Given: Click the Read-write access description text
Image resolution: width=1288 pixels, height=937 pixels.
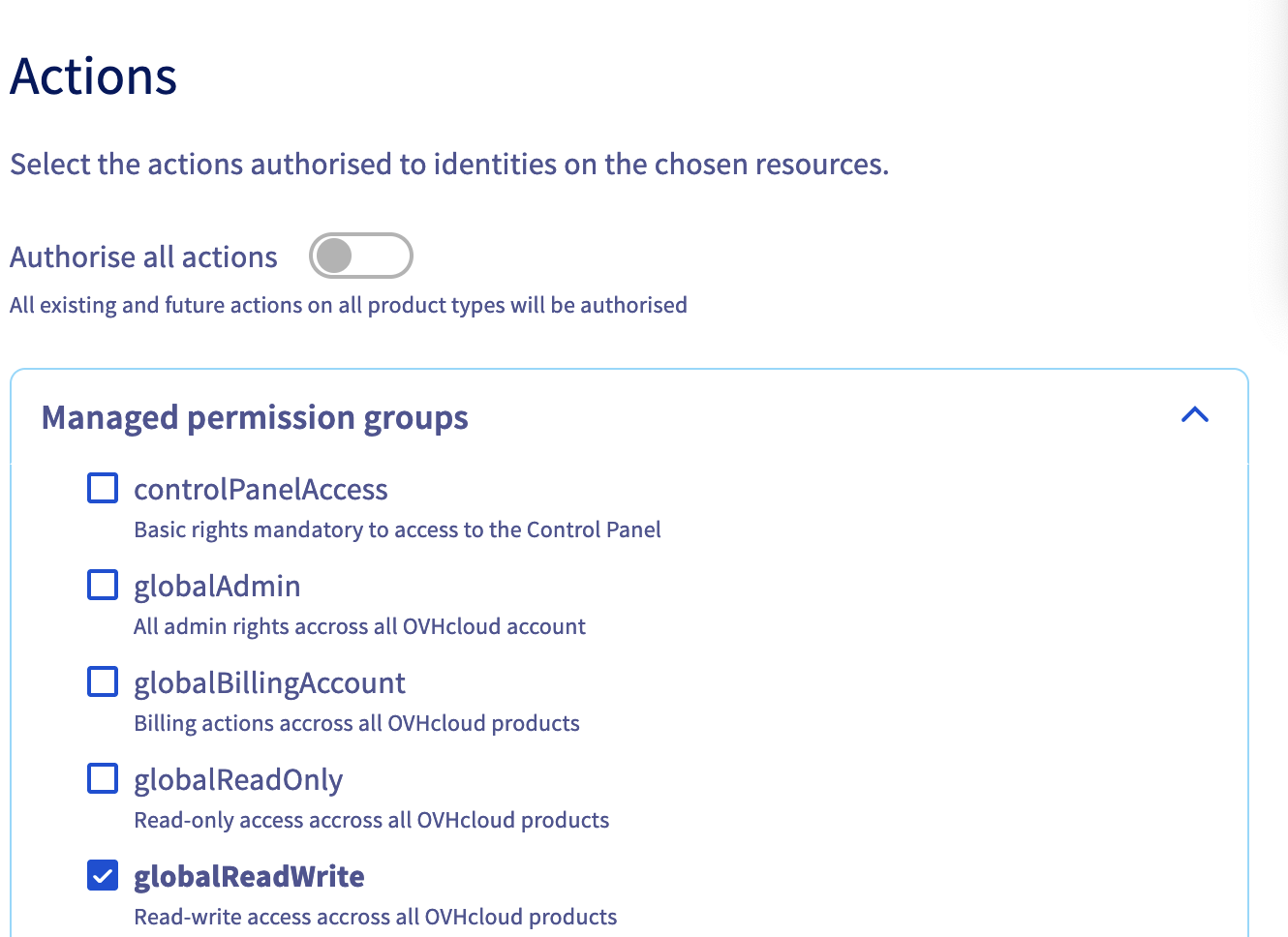Looking at the screenshot, I should (375, 917).
